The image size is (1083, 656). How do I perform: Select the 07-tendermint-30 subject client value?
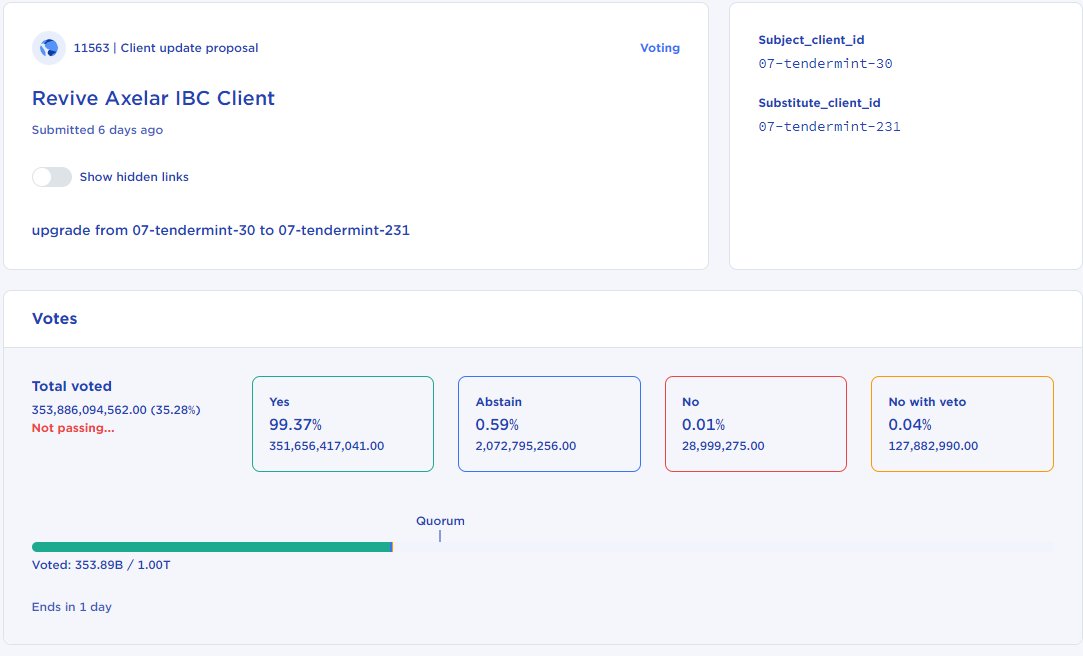click(825, 64)
